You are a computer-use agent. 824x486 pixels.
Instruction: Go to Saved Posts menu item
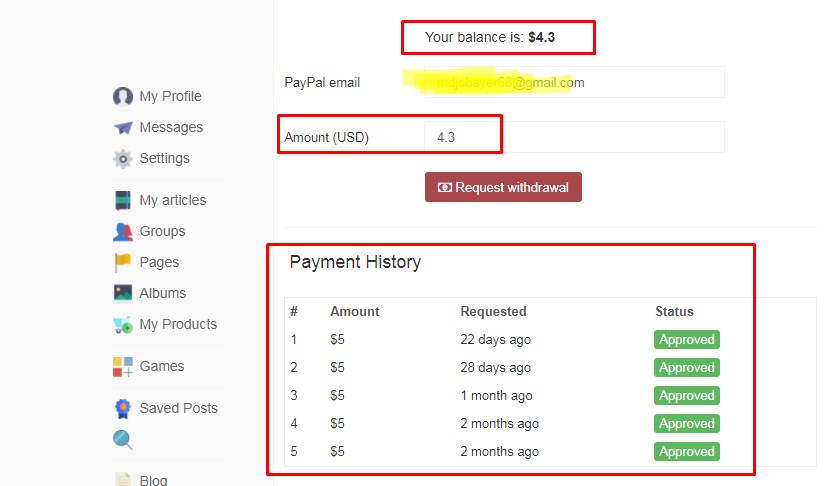click(x=178, y=408)
